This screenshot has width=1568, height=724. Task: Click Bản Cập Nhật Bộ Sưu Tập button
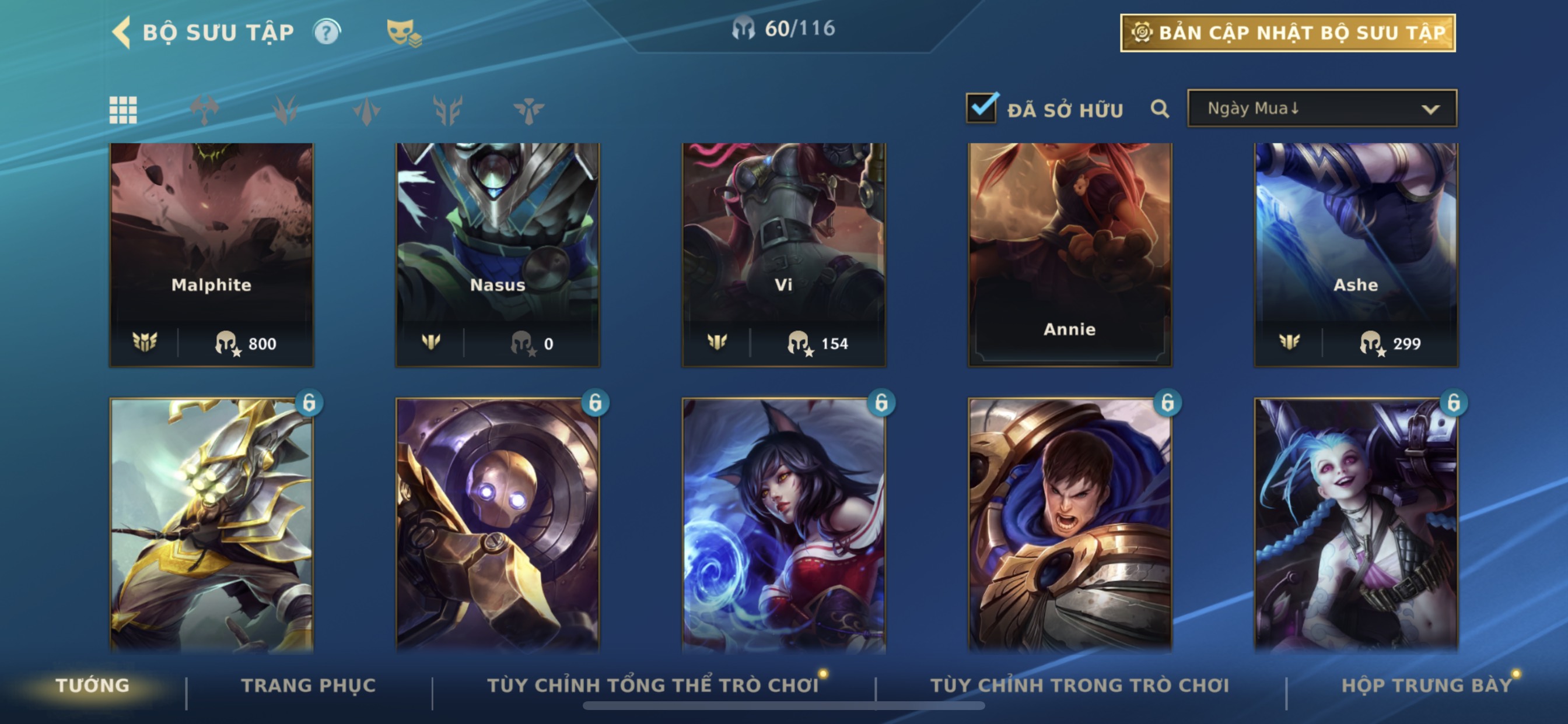click(1287, 33)
